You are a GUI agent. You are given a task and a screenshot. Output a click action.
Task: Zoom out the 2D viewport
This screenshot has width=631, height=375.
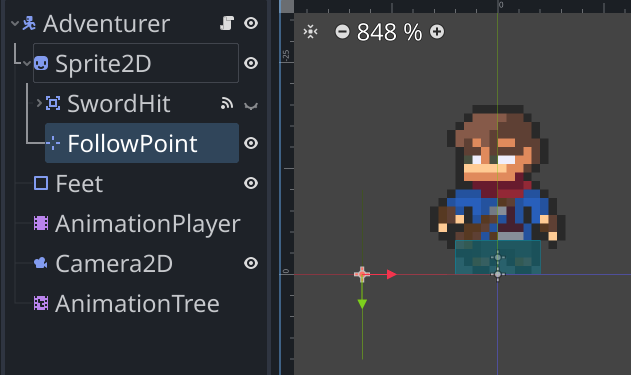pos(342,31)
